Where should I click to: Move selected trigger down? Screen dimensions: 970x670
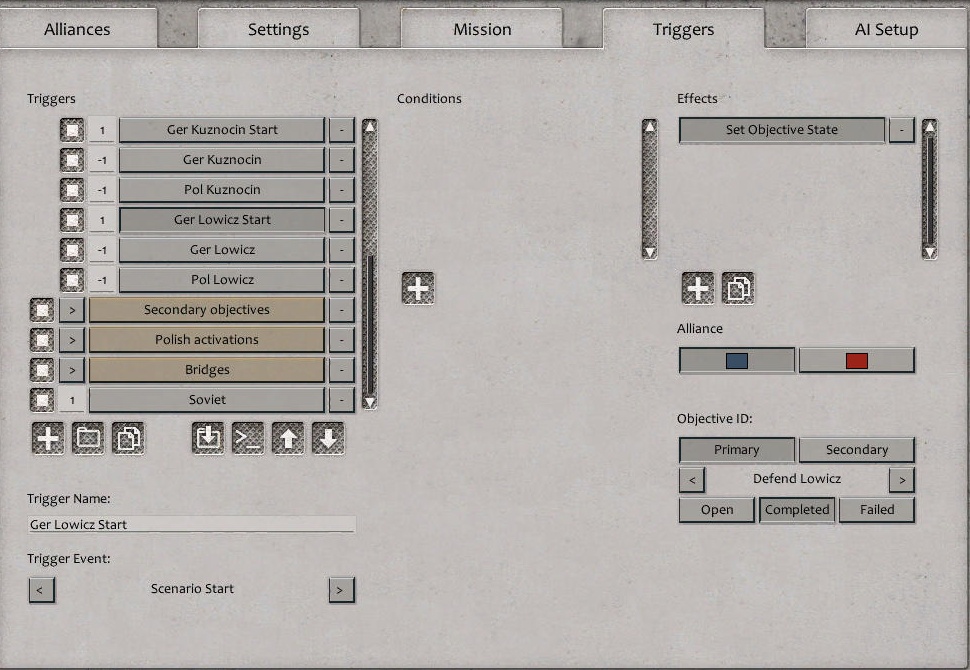(x=328, y=439)
